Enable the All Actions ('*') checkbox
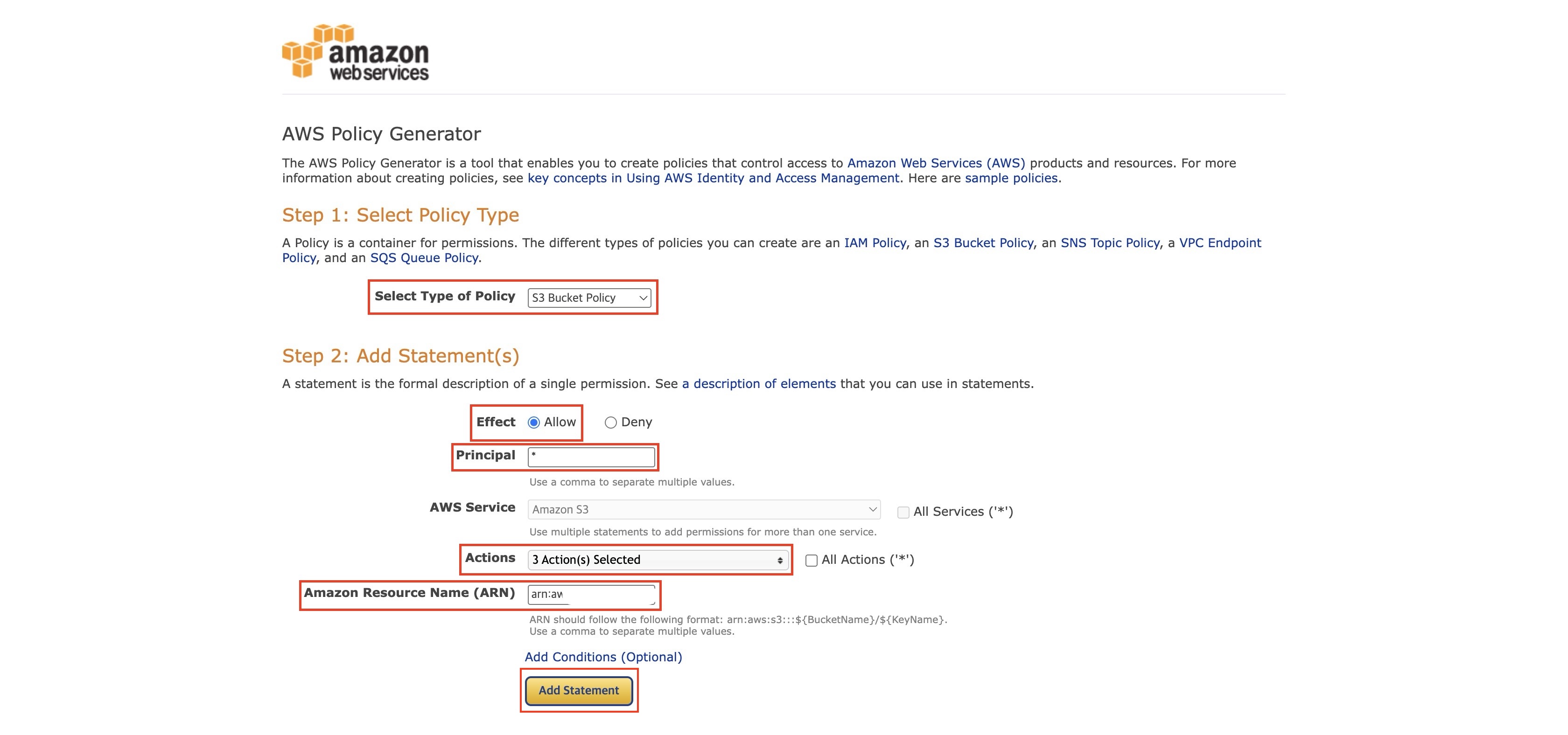Image resolution: width=1568 pixels, height=735 pixels. [x=812, y=561]
